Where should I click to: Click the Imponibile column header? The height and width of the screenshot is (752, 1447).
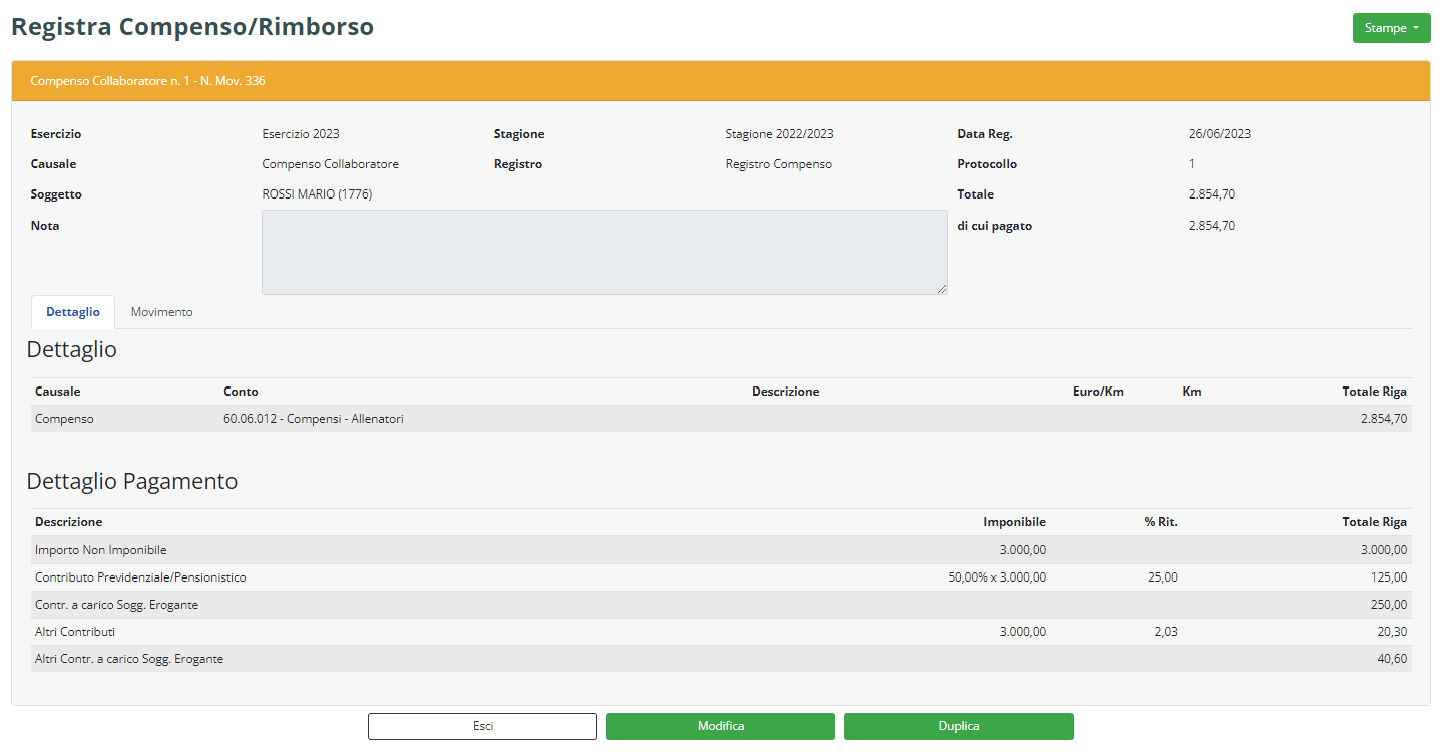coord(1014,522)
